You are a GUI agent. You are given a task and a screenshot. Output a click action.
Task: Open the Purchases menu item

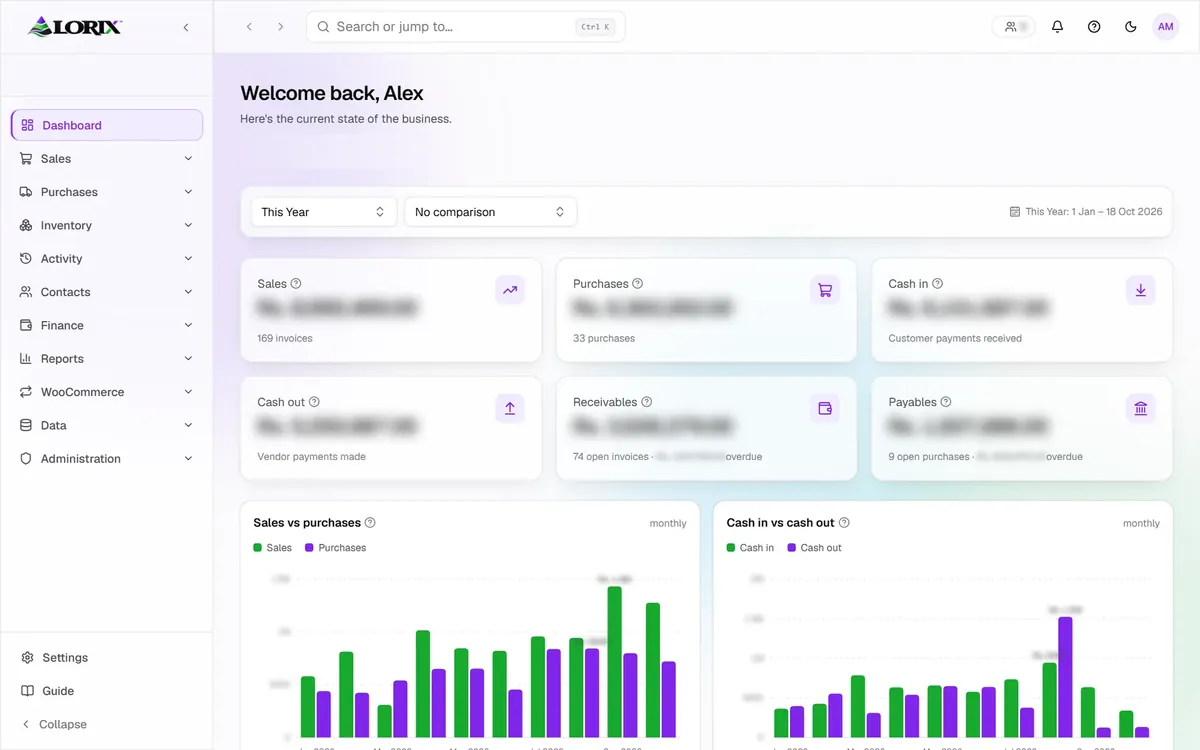tap(107, 192)
